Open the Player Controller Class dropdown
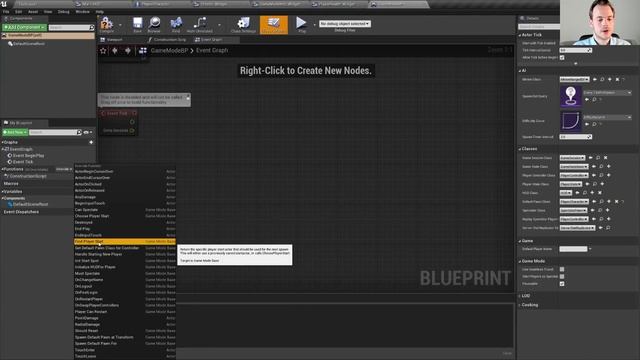Image resolution: width=640 pixels, height=360 pixels. click(x=574, y=175)
